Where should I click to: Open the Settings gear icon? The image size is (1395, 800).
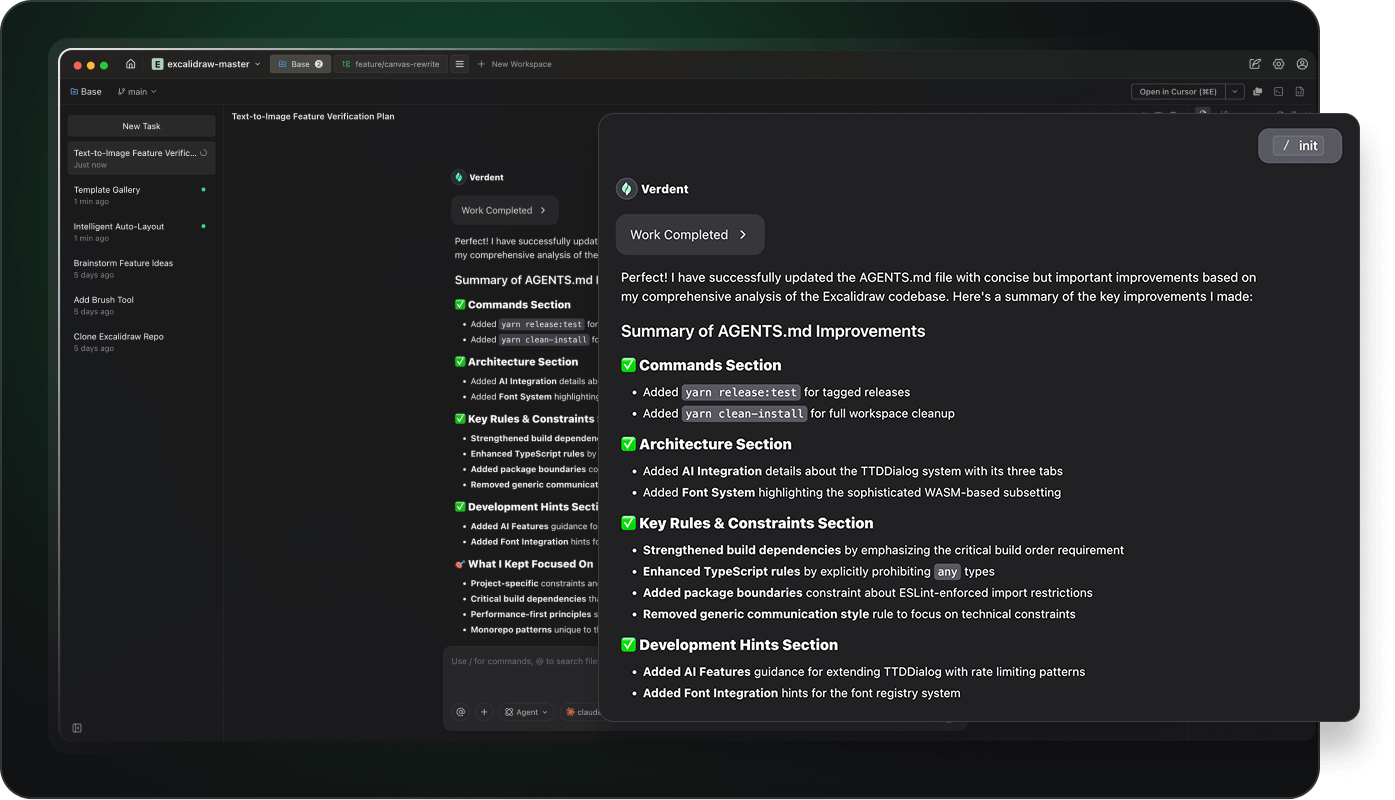[1278, 63]
